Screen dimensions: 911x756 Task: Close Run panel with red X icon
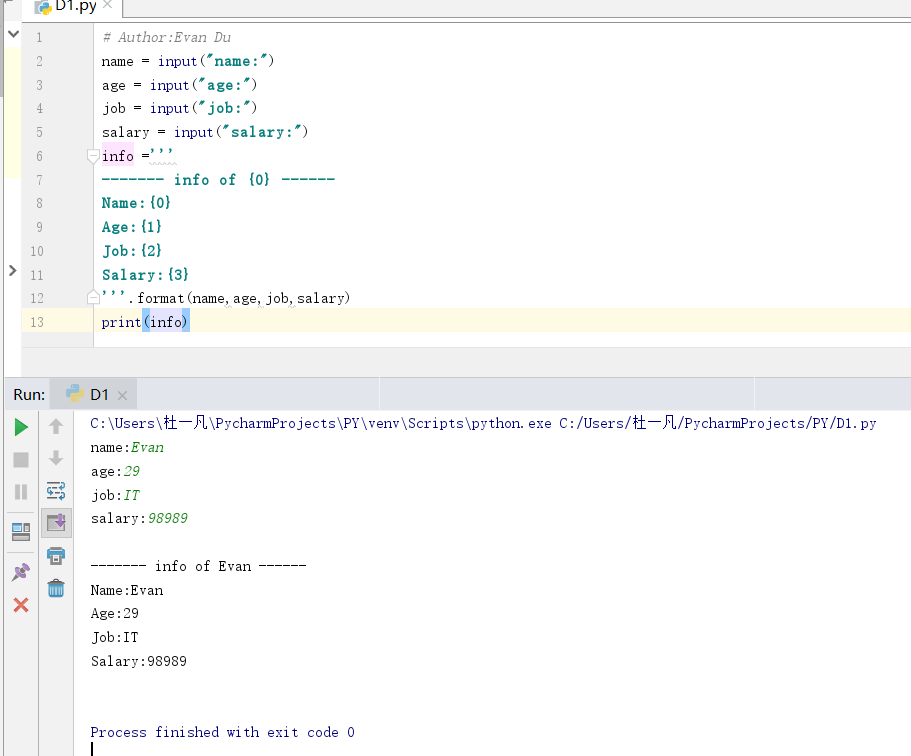[21, 605]
